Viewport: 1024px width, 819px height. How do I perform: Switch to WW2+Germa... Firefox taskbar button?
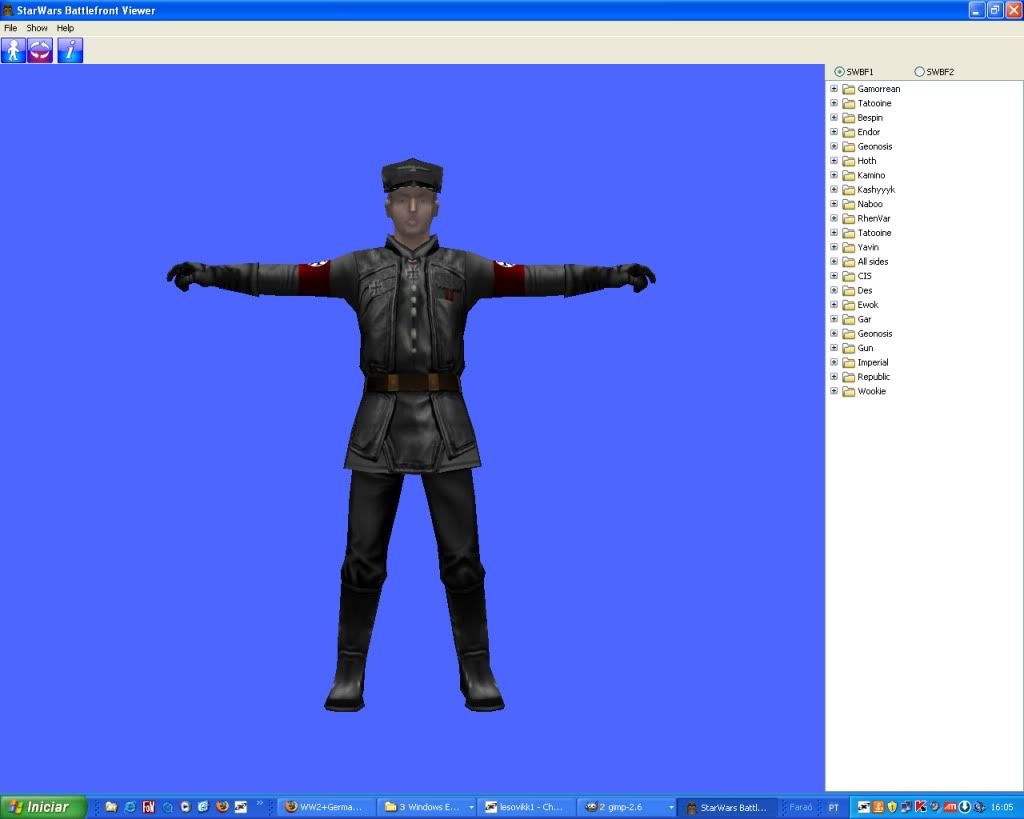pyautogui.click(x=327, y=807)
